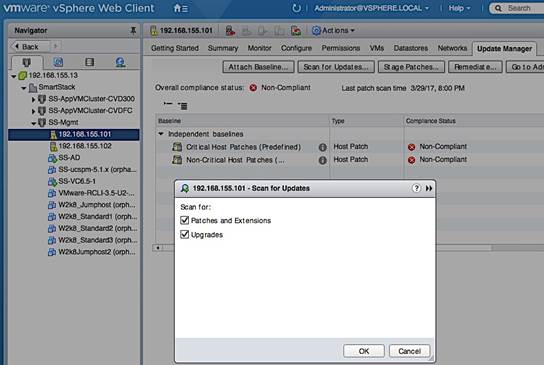Click the refresh icon in header

[x=296, y=8]
